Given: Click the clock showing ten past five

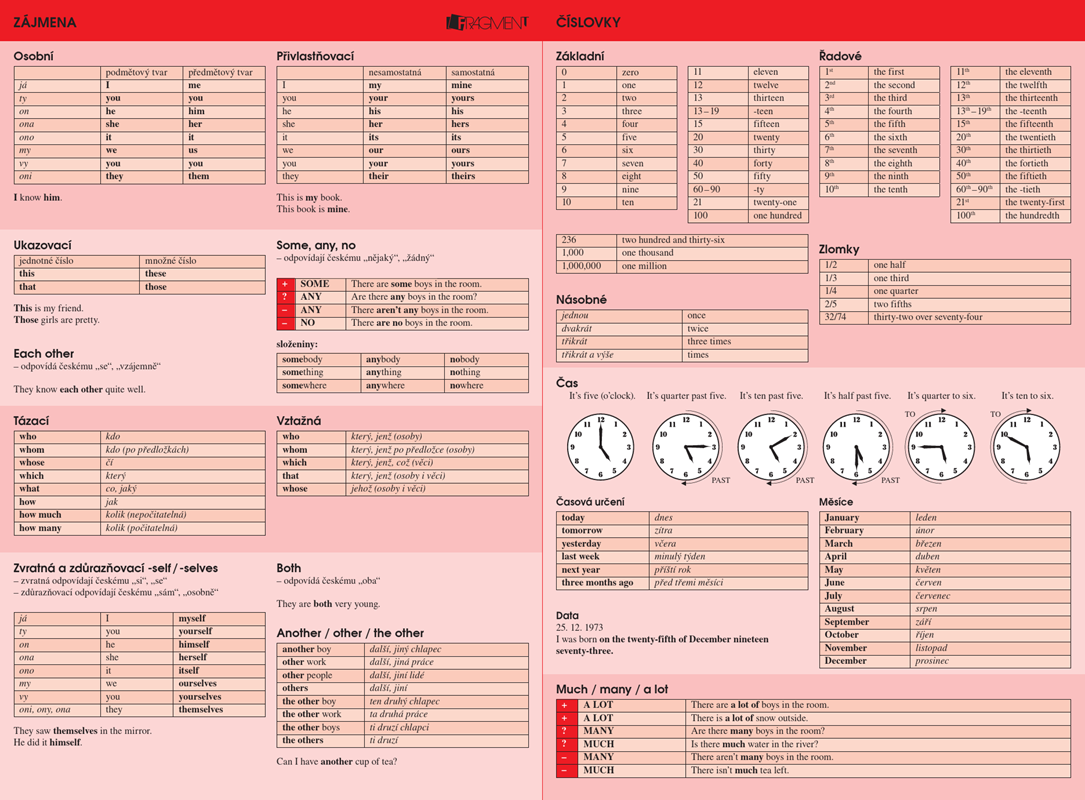Looking at the screenshot, I should point(771,445).
